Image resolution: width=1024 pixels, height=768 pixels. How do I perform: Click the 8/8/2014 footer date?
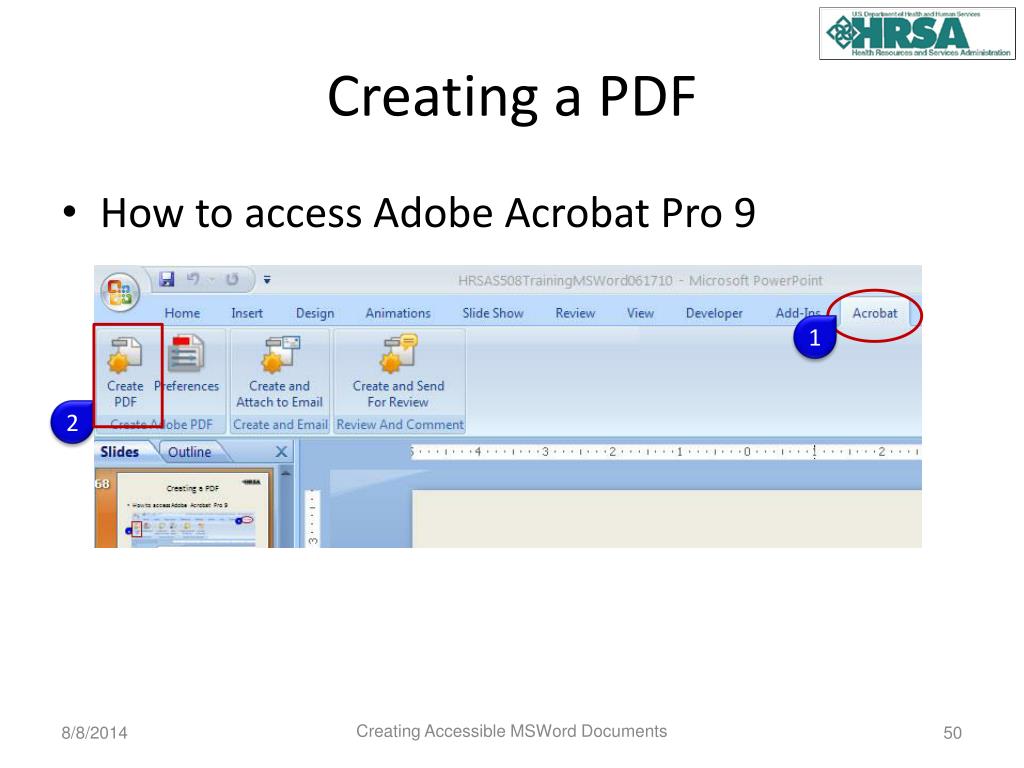[95, 733]
